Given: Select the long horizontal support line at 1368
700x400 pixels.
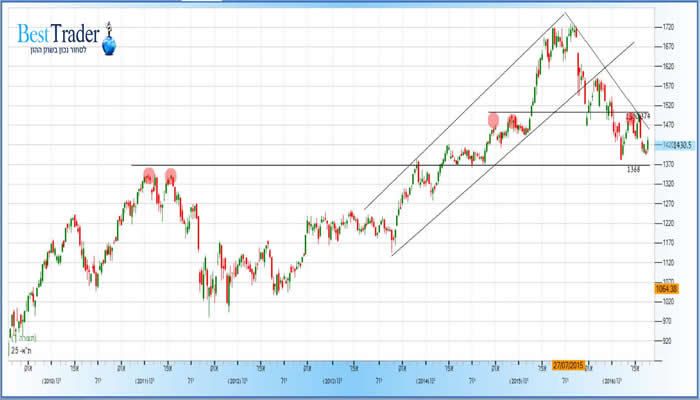Looking at the screenshot, I should [x=300, y=165].
